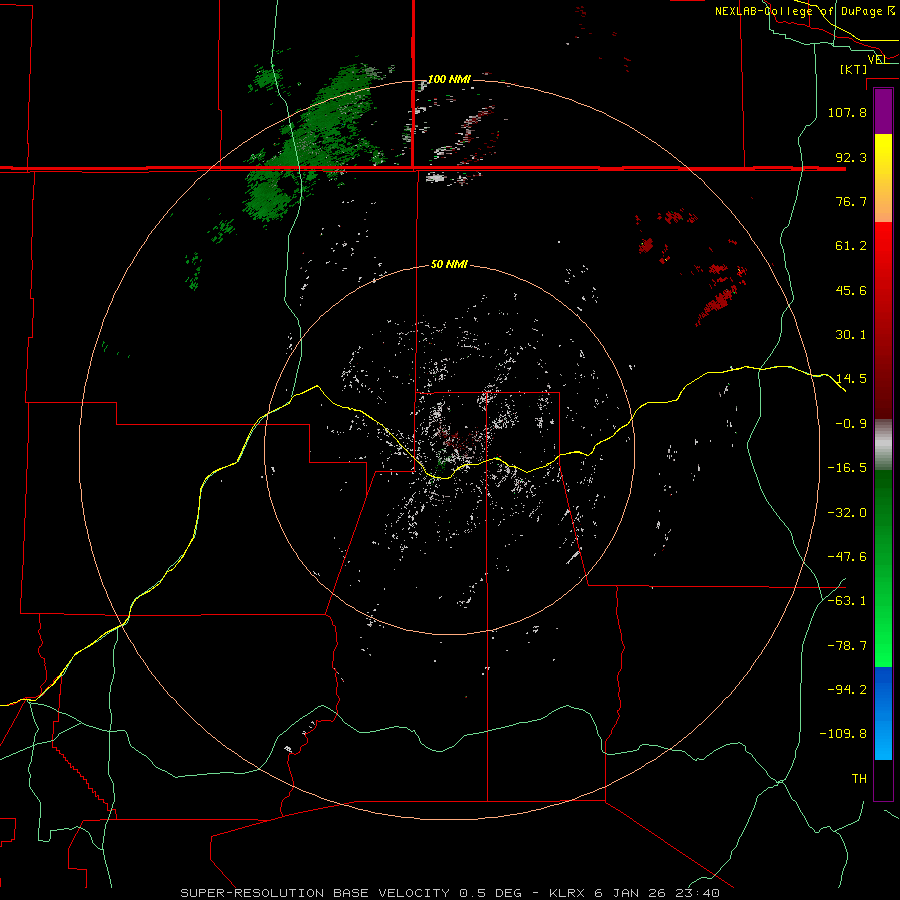Viewport: 900px width, 900px height.
Task: Click the 107.8 velocity scale value
Action: click(847, 112)
